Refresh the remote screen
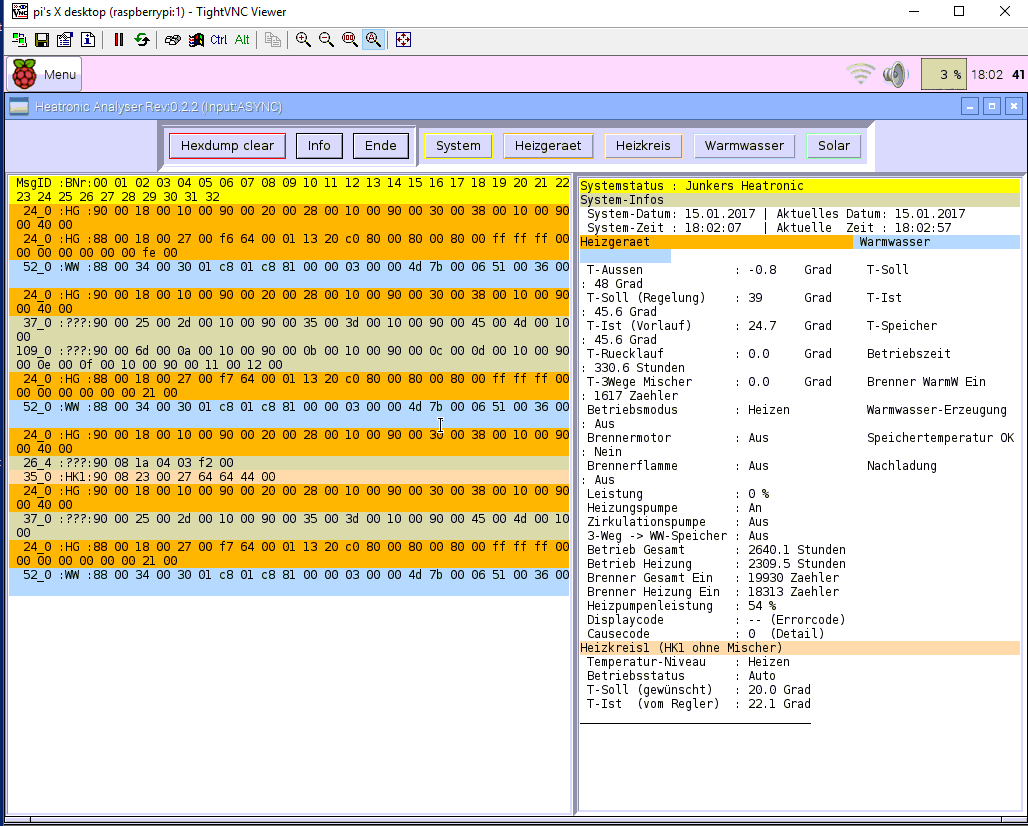The height and width of the screenshot is (826, 1028). click(x=142, y=40)
